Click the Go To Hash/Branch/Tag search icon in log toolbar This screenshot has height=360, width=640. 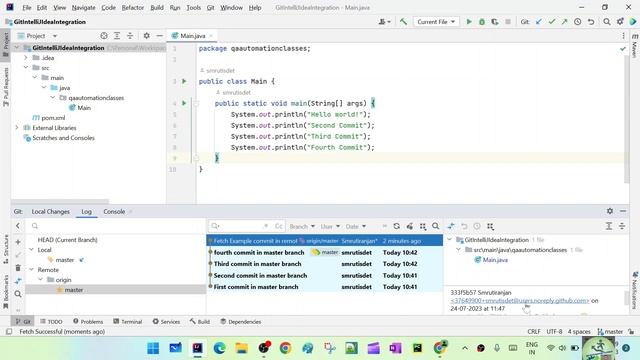pyautogui.click(x=436, y=226)
